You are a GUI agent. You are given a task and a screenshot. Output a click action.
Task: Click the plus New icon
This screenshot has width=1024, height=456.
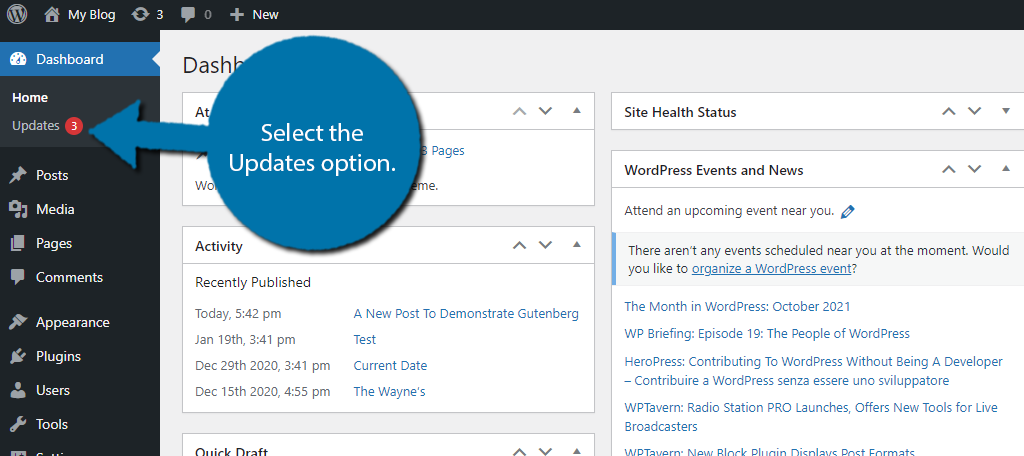(x=236, y=14)
